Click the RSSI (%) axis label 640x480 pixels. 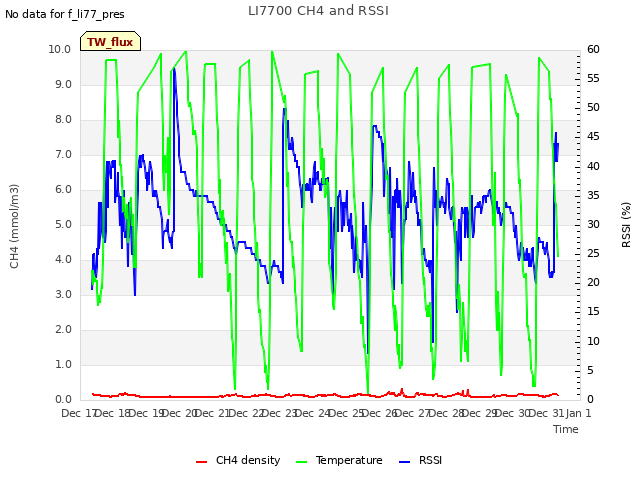[626, 225]
